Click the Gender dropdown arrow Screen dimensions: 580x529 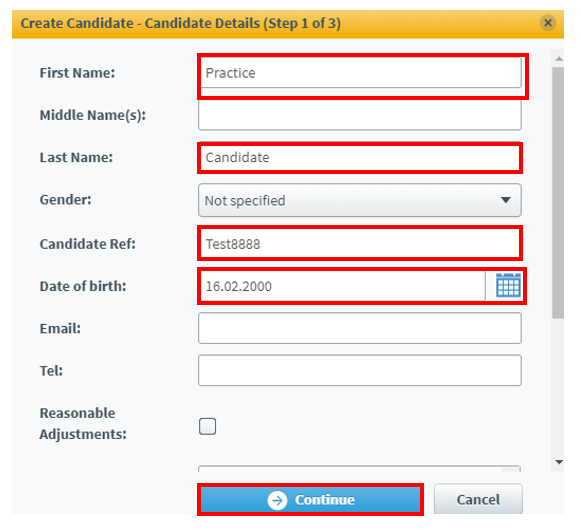point(505,200)
